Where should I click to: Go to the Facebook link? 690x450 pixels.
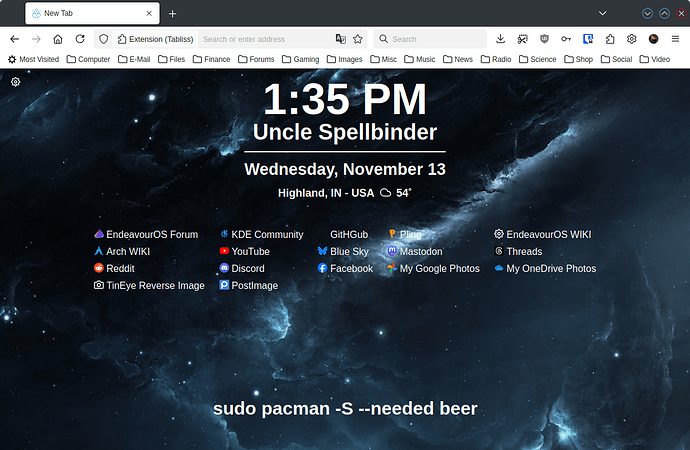point(345,268)
